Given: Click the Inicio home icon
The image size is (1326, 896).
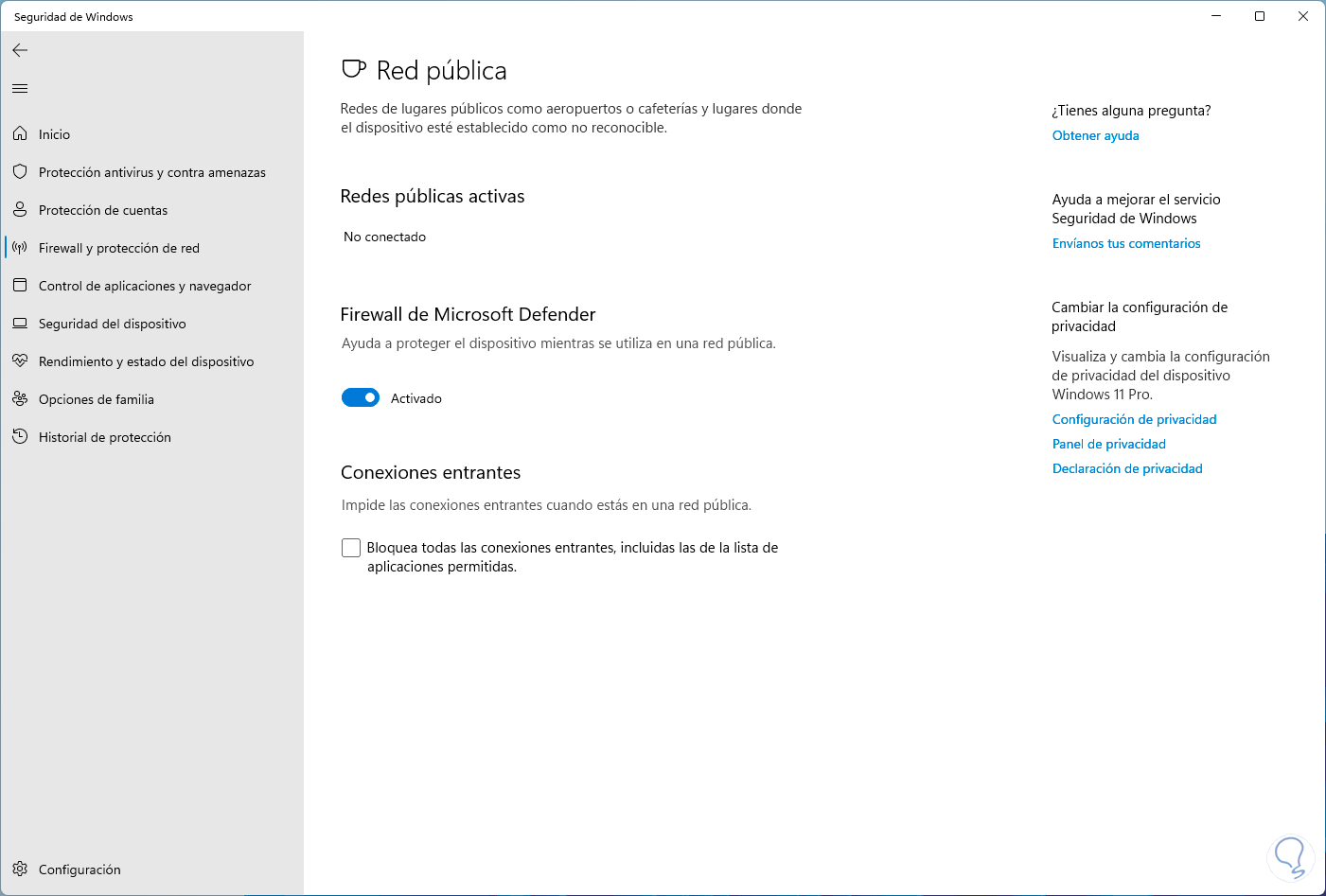Looking at the screenshot, I should coord(20,134).
